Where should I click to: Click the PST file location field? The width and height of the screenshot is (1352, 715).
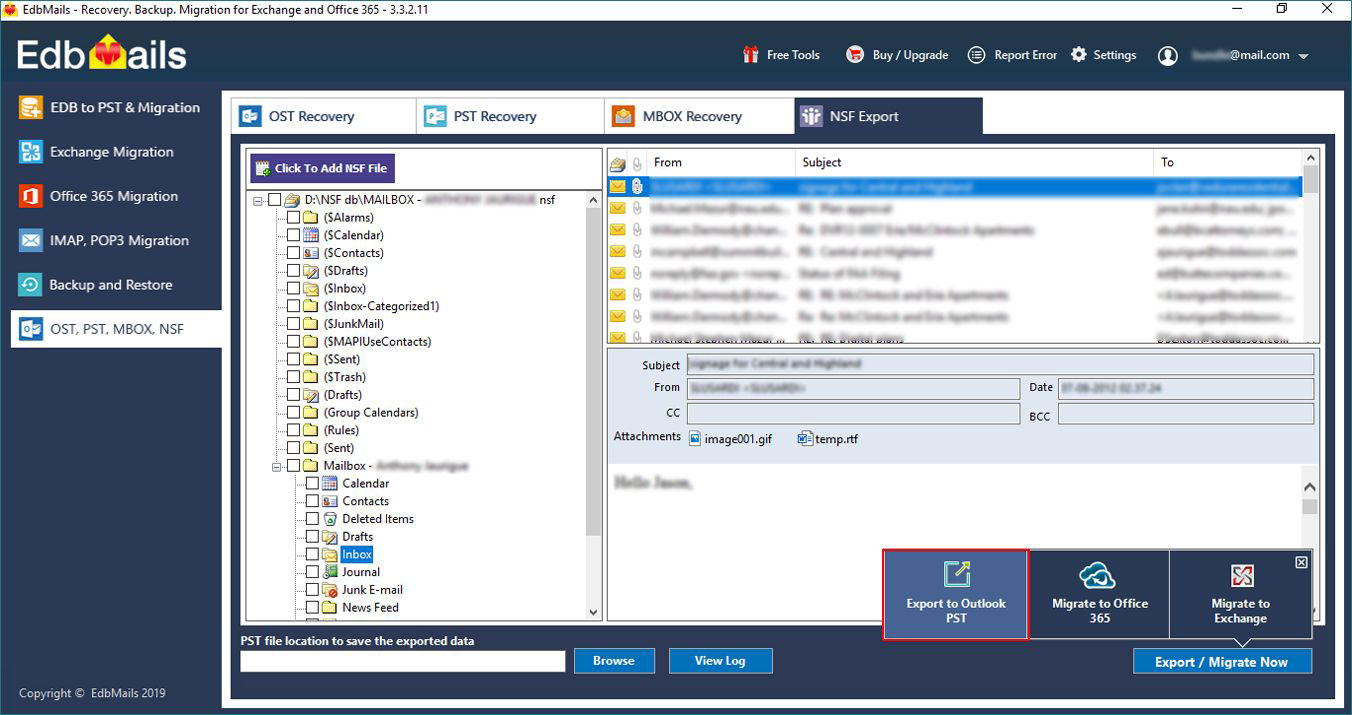(x=403, y=661)
